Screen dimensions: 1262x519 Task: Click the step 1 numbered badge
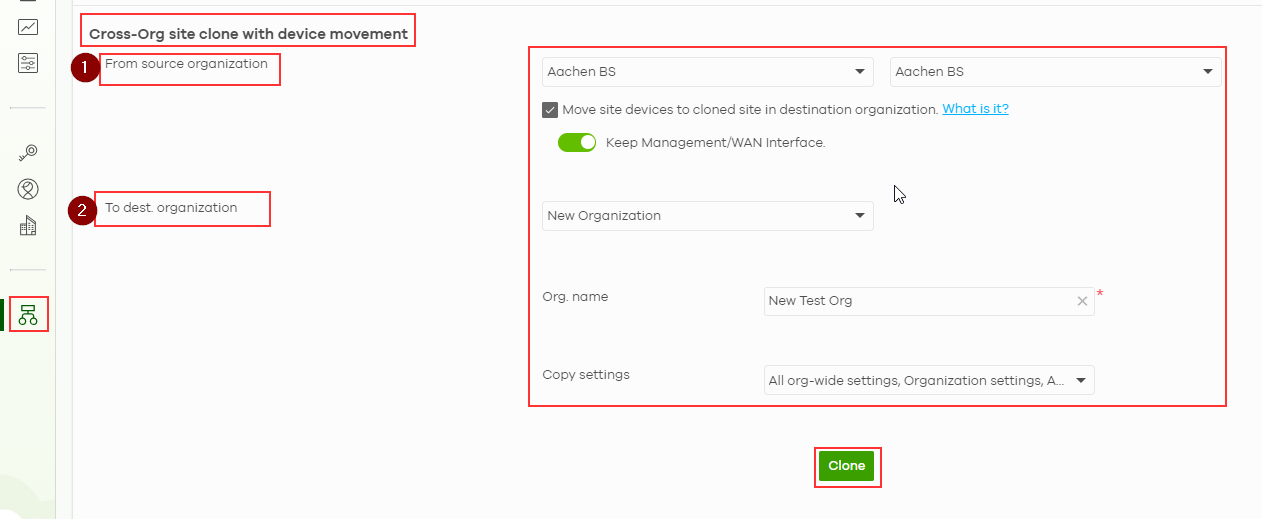tap(85, 68)
